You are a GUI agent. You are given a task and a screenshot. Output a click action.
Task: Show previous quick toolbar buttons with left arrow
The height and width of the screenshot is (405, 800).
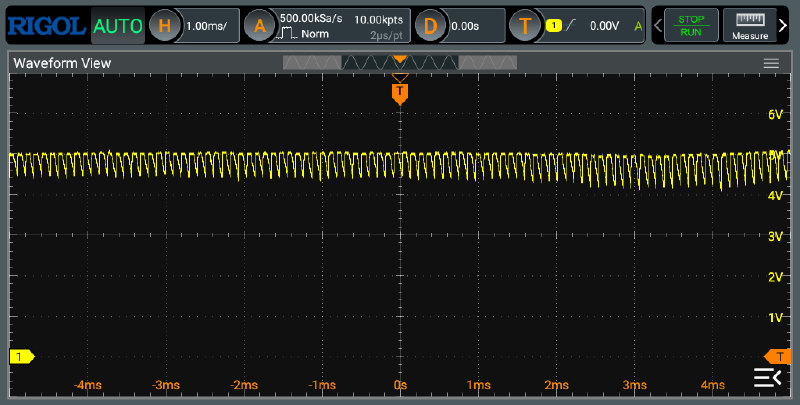(x=658, y=25)
